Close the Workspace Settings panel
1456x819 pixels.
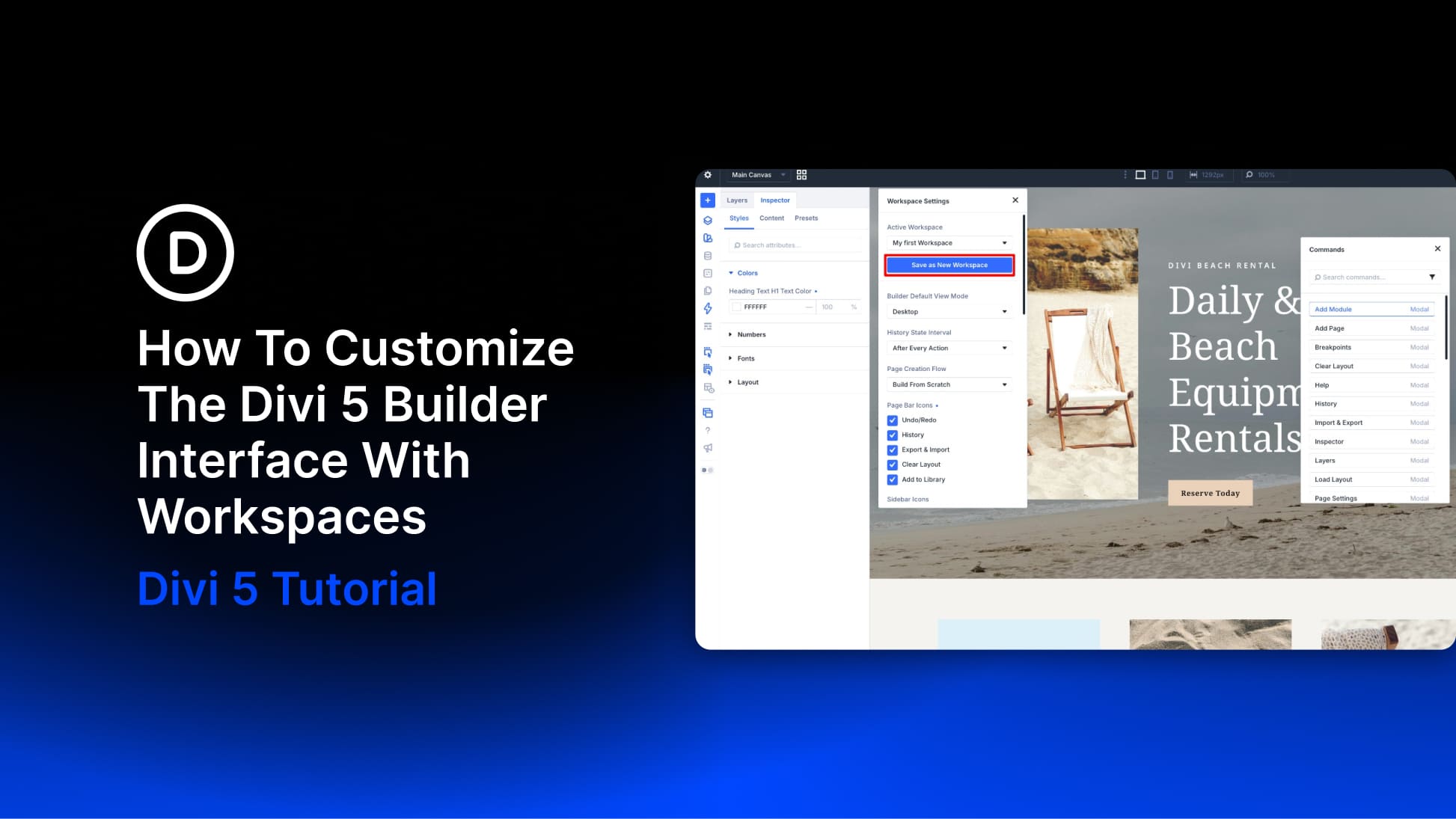click(x=1015, y=200)
